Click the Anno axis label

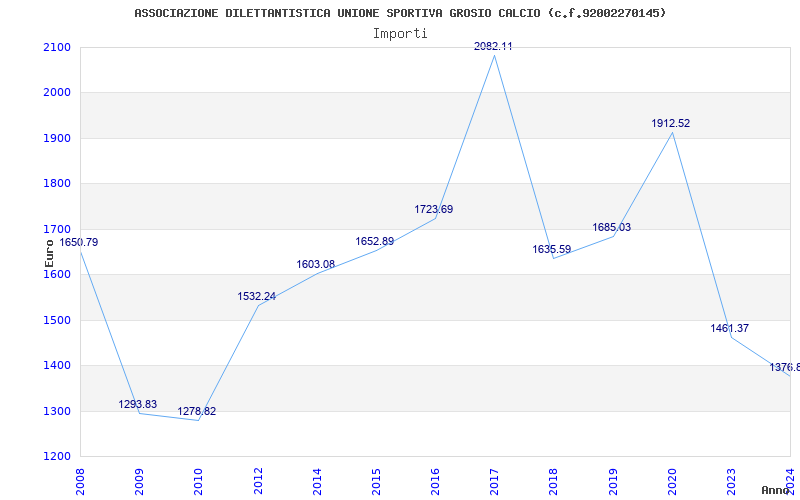click(776, 490)
